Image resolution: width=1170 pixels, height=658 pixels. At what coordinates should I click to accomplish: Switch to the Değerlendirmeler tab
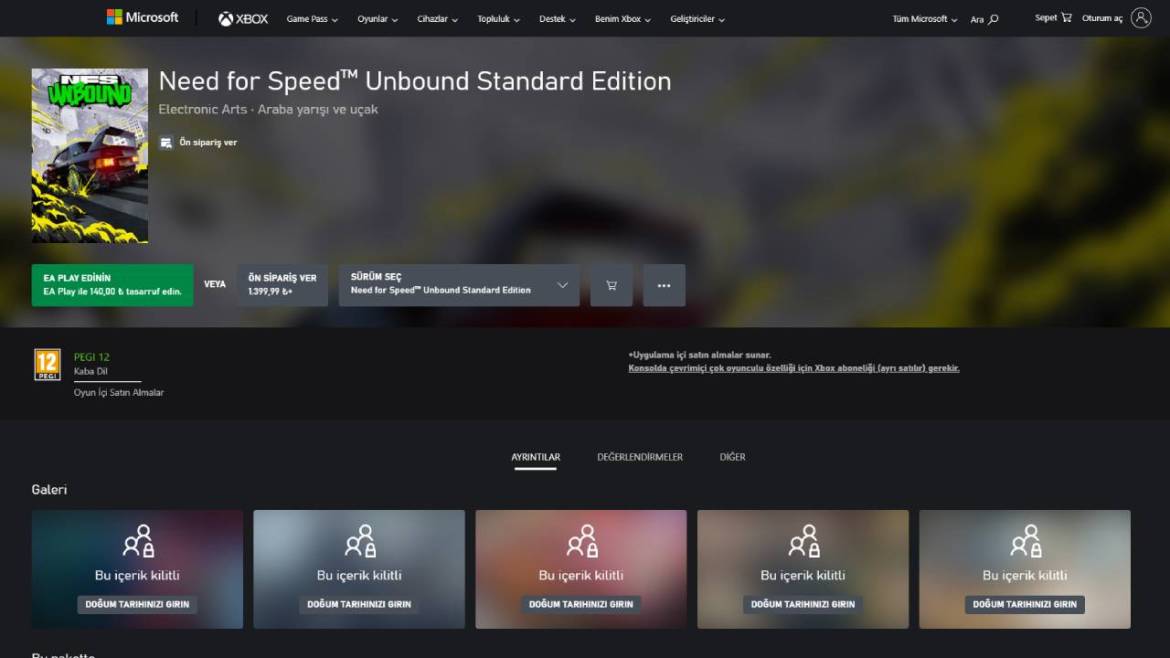click(x=639, y=457)
